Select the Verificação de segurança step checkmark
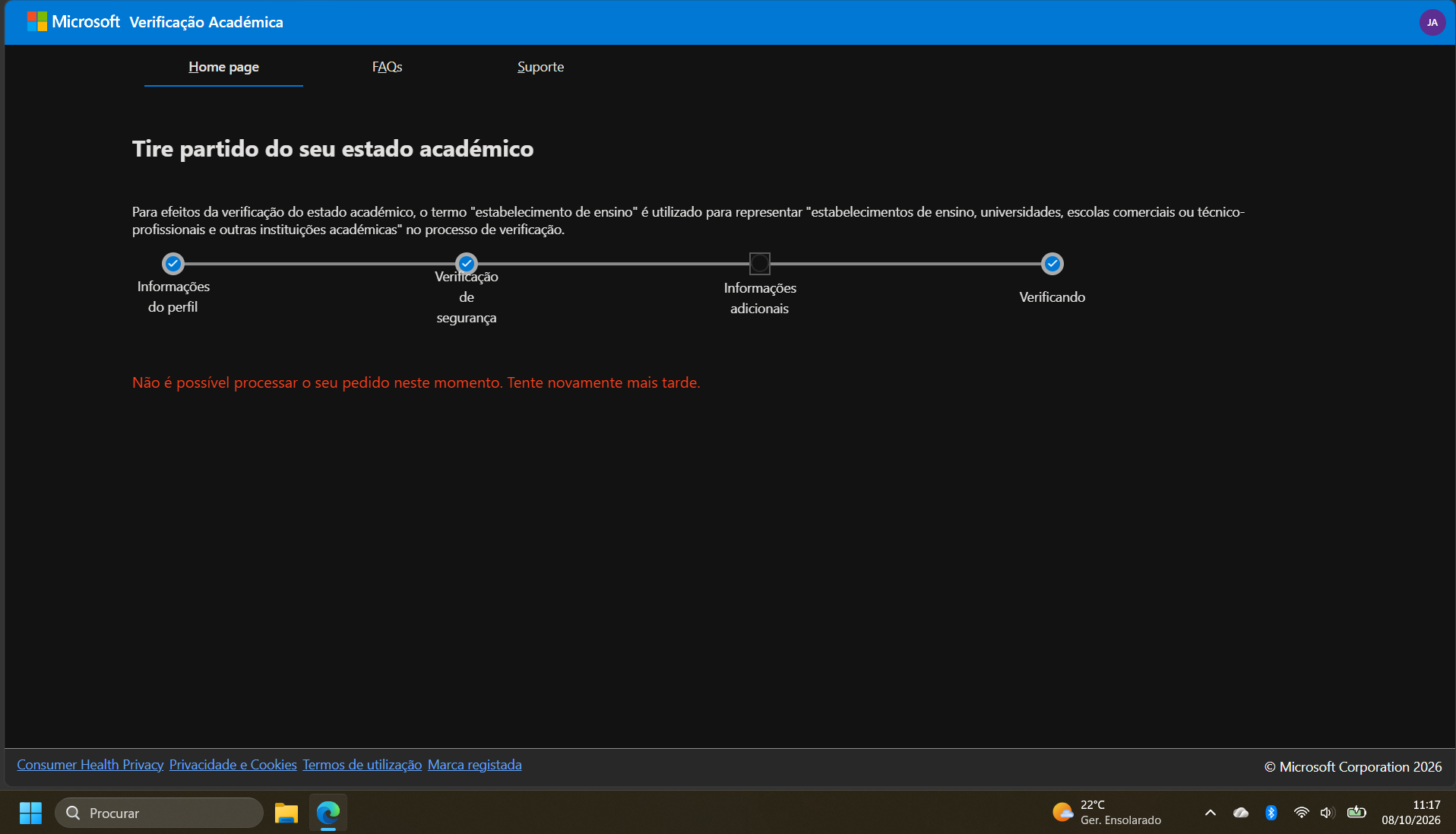 467,264
